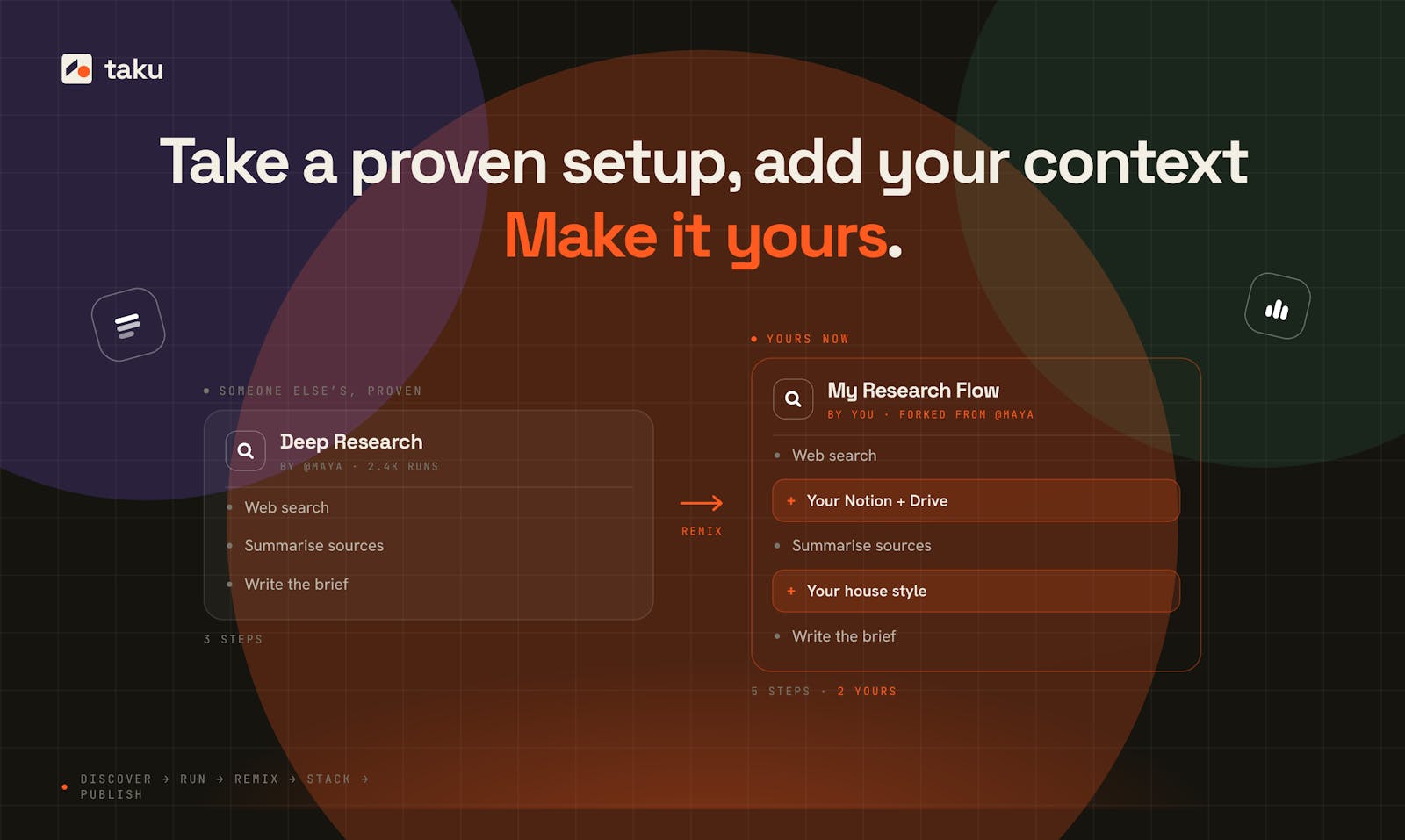This screenshot has height=840, width=1405.
Task: Click the taku wordmark text
Action: (133, 68)
